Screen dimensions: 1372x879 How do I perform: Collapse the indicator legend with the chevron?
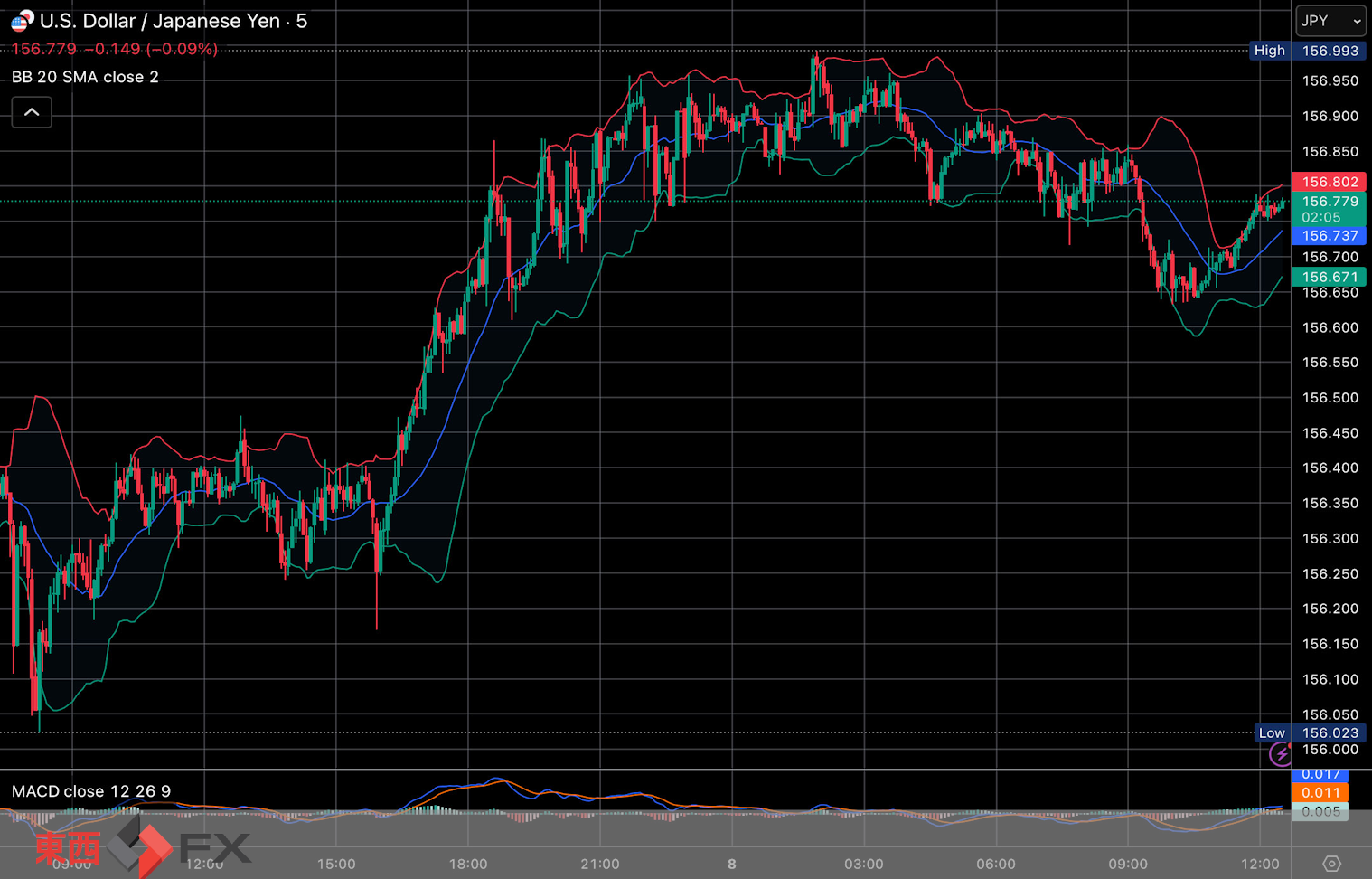click(x=32, y=112)
